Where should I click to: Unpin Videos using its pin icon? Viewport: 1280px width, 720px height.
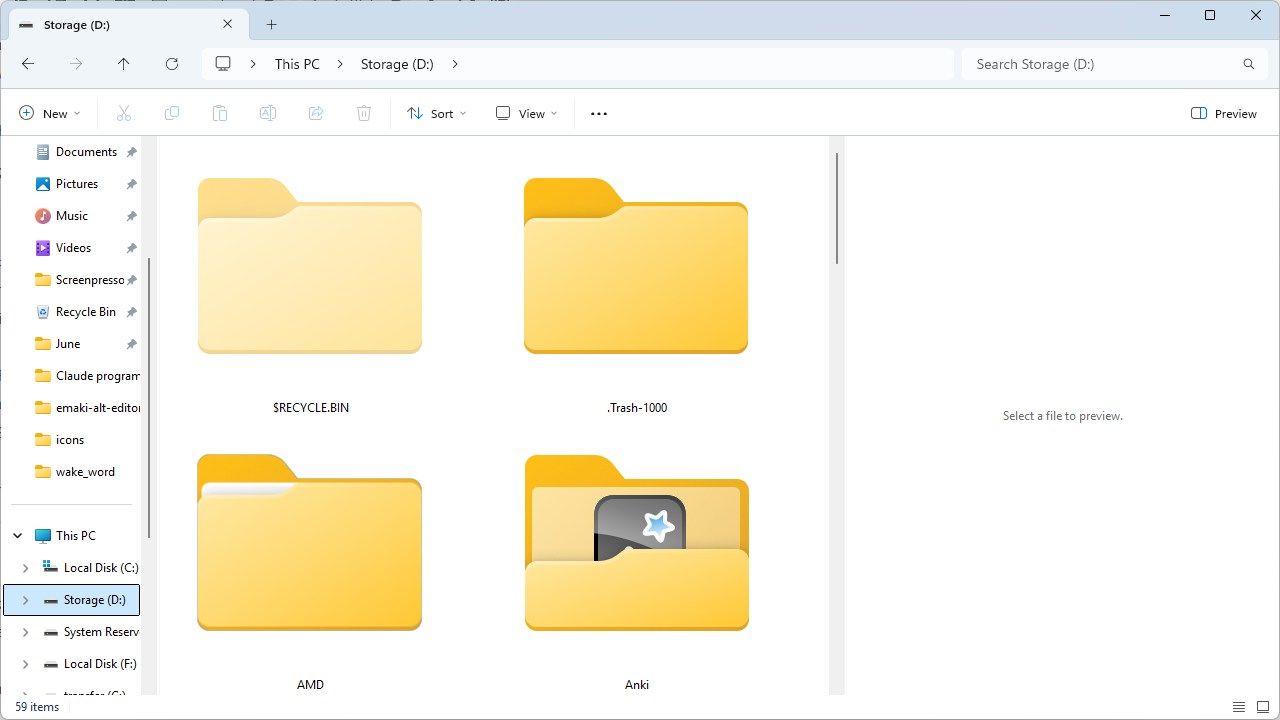coord(131,248)
